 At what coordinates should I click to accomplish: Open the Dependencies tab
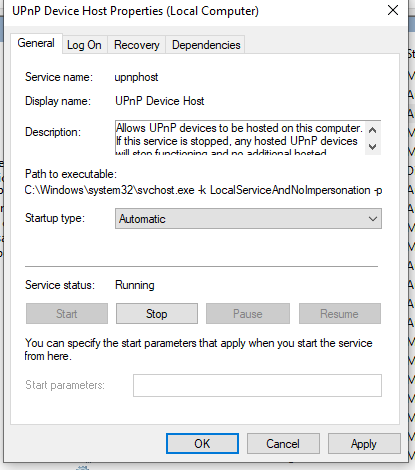[x=206, y=45]
